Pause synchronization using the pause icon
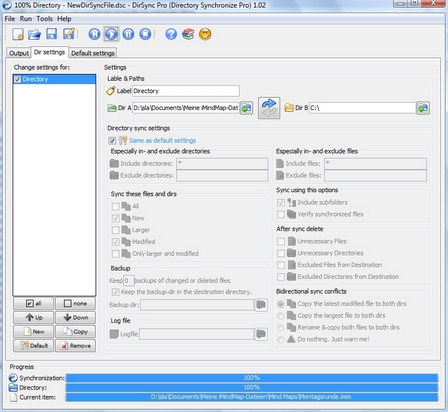448x412 pixels. (x=128, y=34)
